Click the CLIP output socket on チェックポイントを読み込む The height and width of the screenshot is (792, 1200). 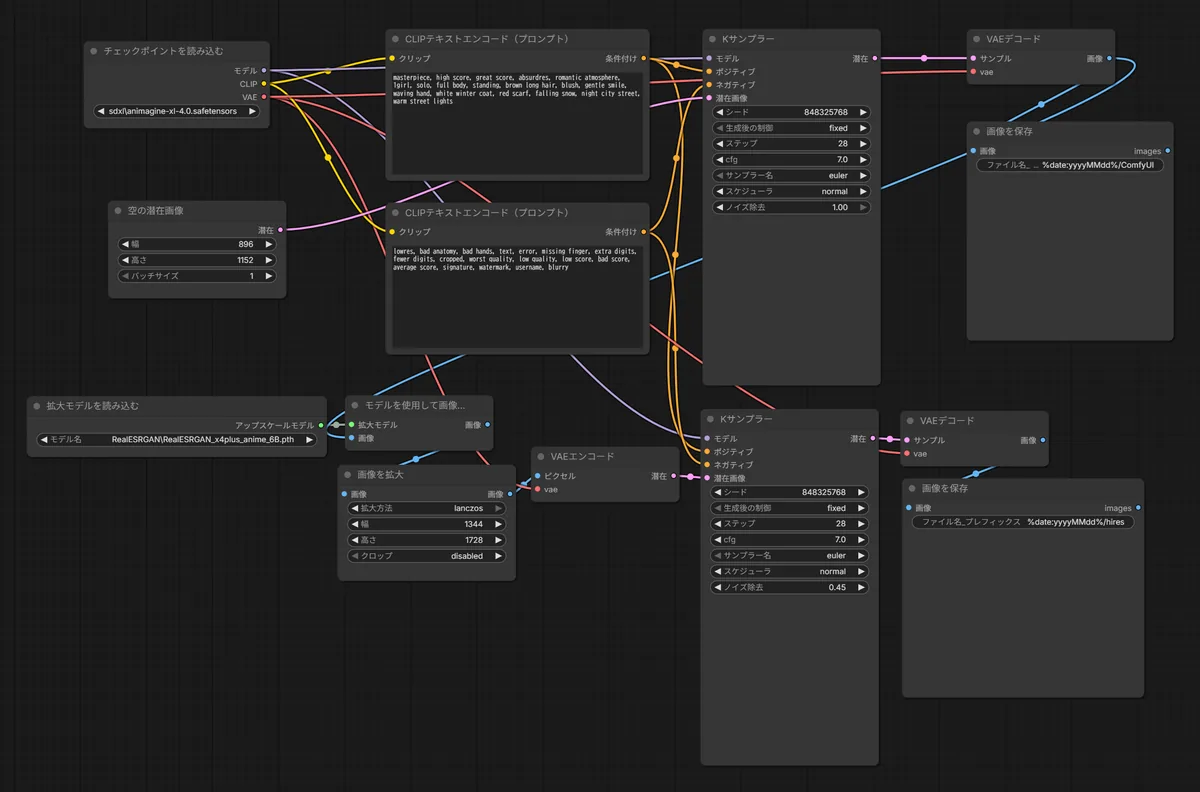tap(264, 84)
